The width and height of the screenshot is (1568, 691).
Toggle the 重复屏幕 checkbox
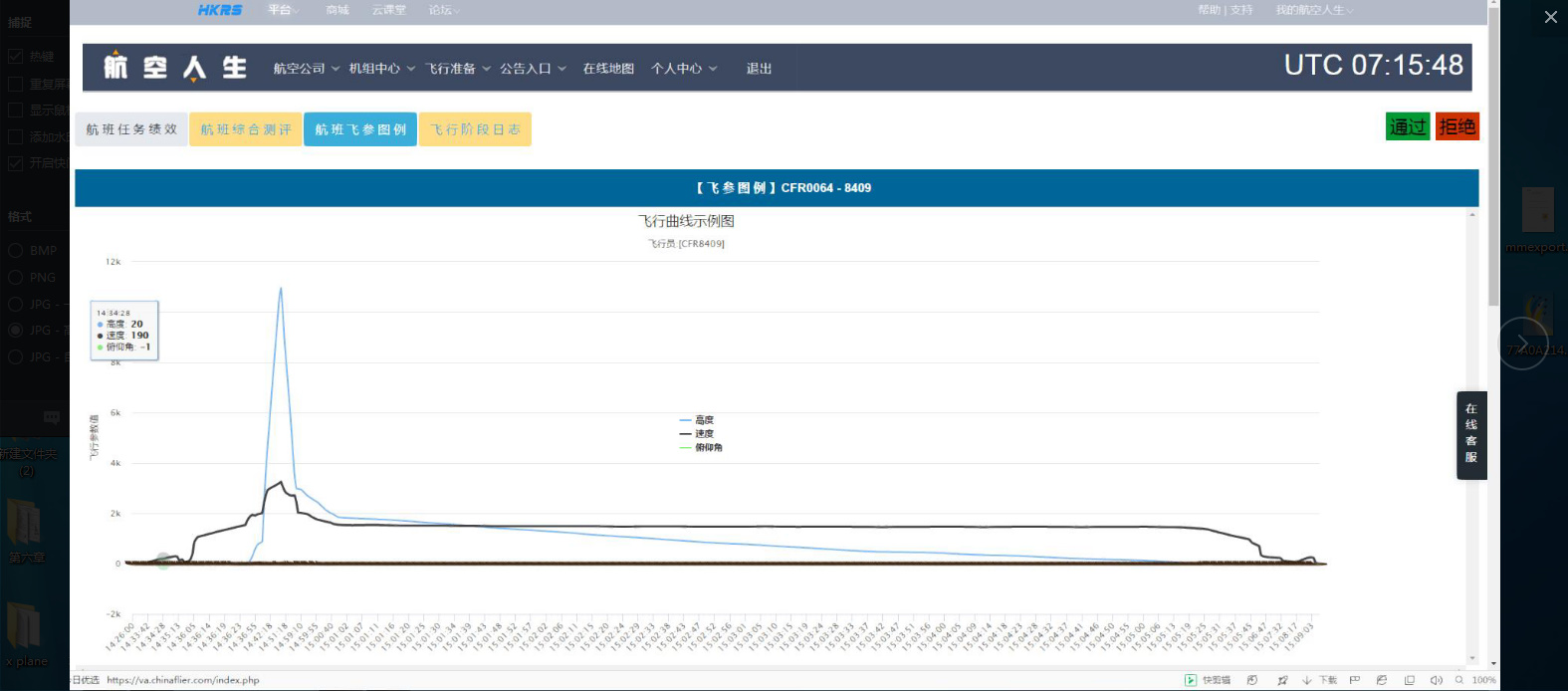(x=15, y=84)
